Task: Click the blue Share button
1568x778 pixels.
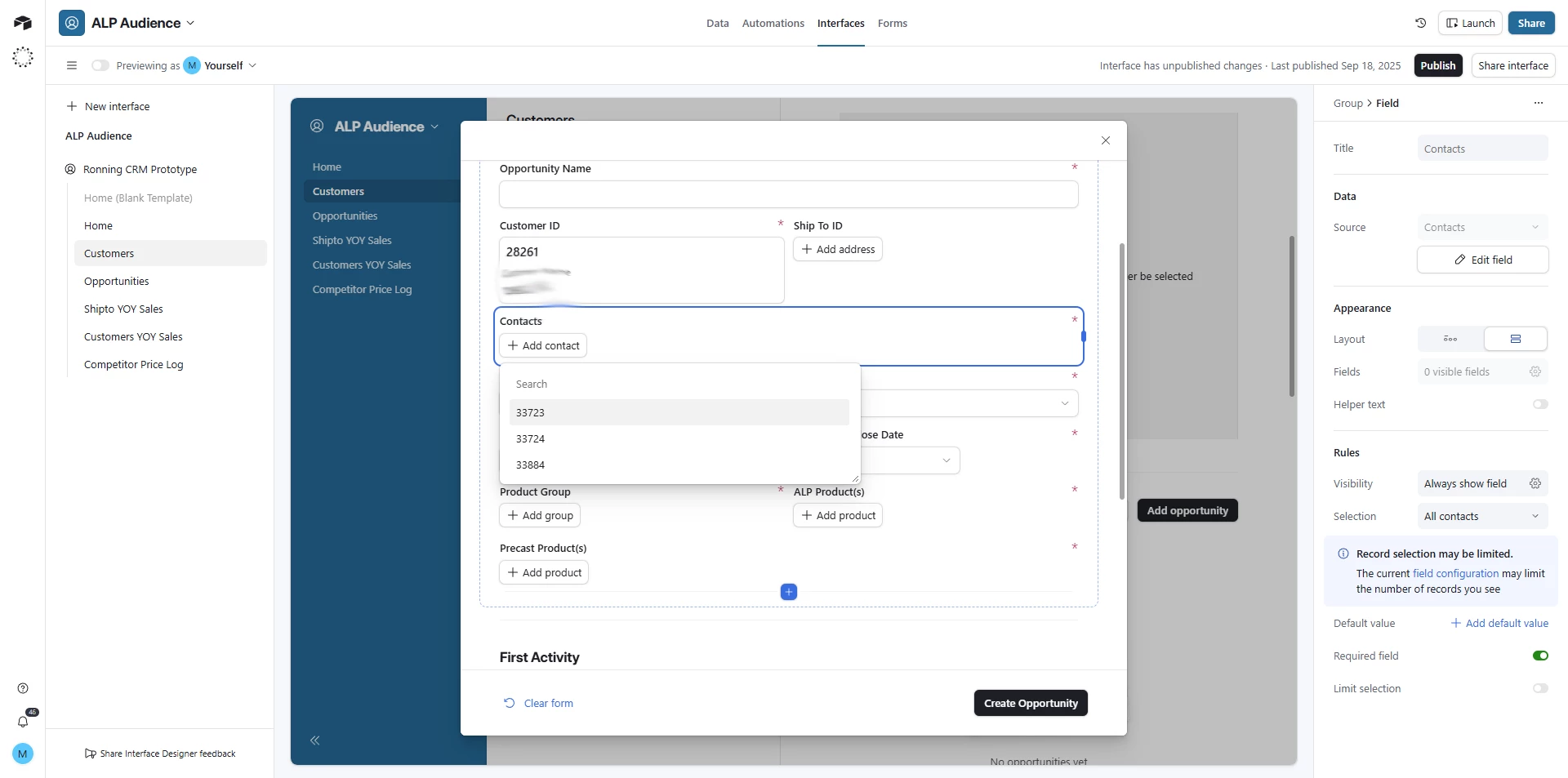Action: (1531, 23)
